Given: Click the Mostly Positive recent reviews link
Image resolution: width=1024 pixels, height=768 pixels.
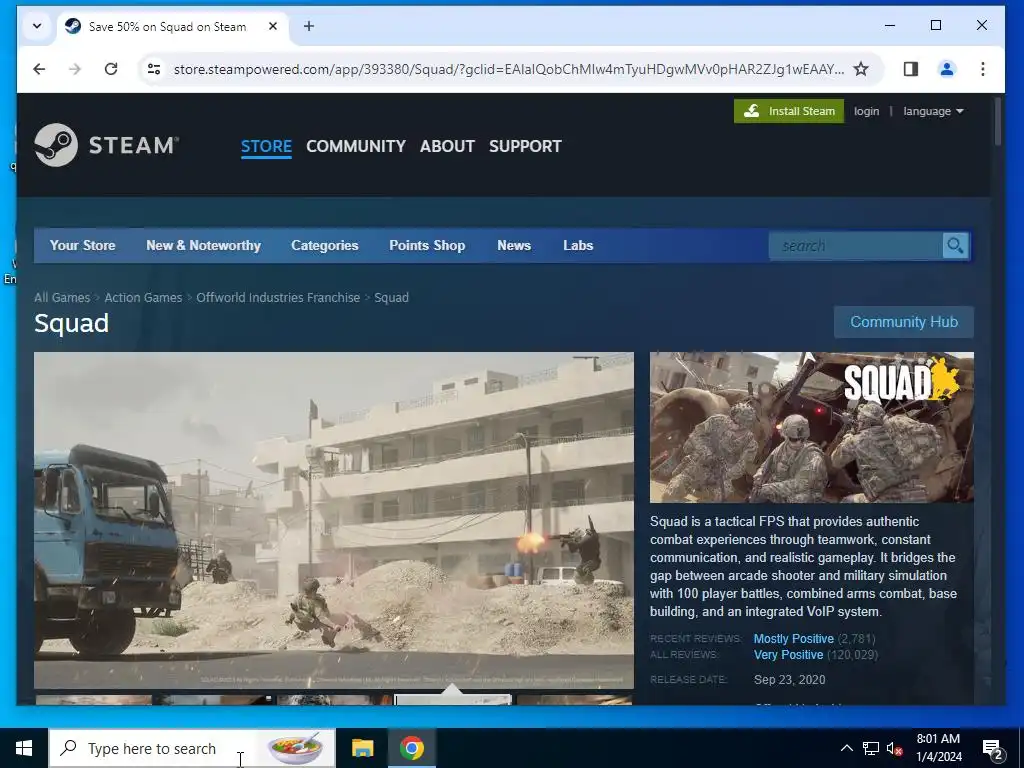Looking at the screenshot, I should click(x=793, y=639).
